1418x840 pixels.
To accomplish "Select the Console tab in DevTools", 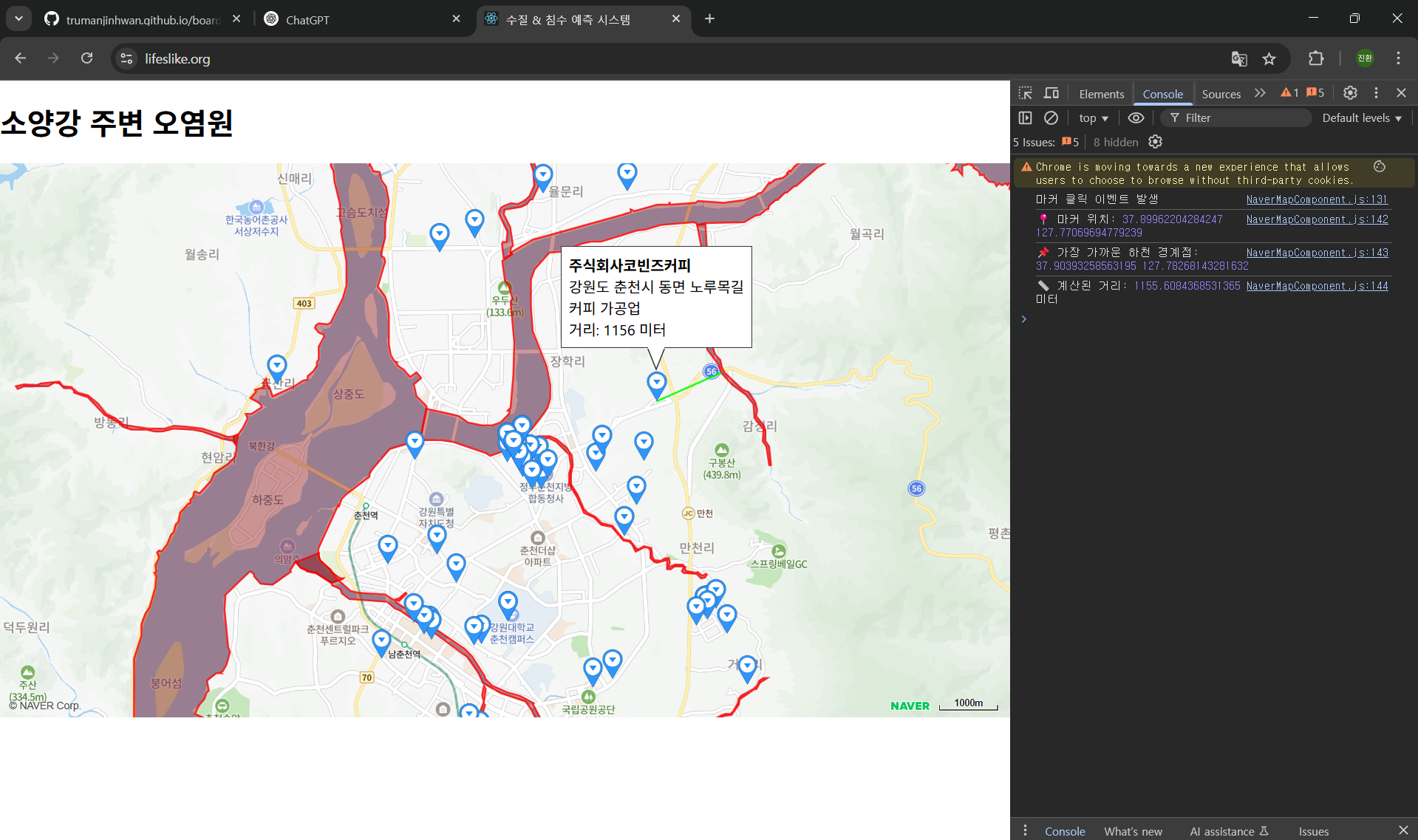I will point(1162,94).
